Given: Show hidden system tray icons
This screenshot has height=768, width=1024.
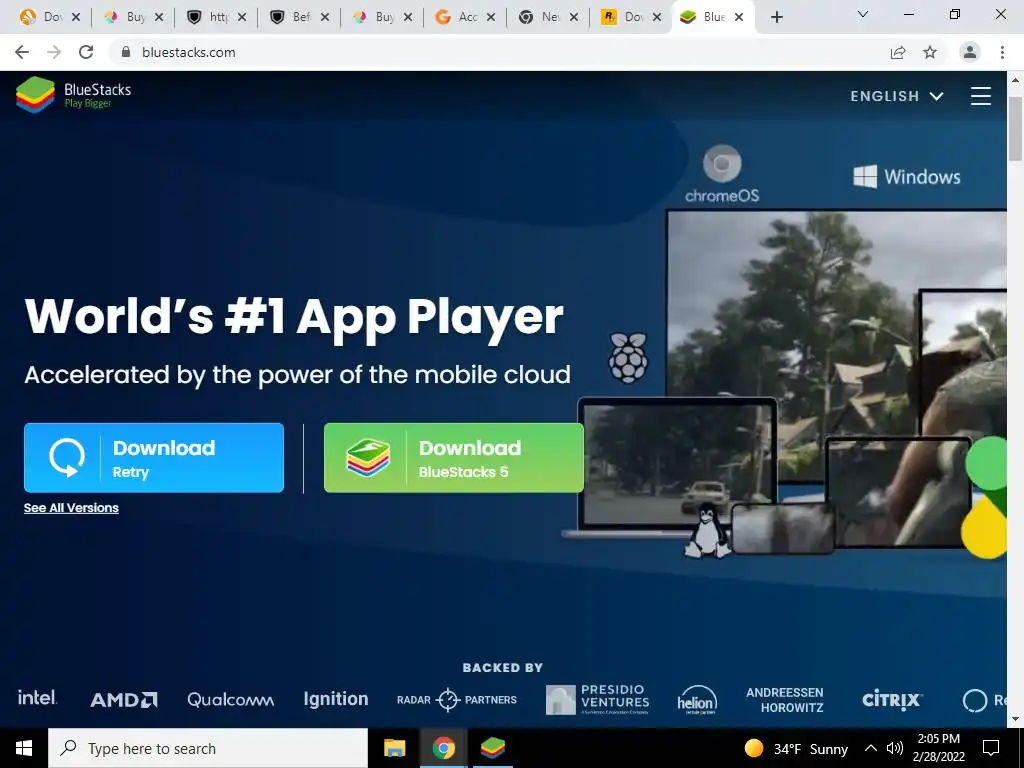Looking at the screenshot, I should coord(871,748).
